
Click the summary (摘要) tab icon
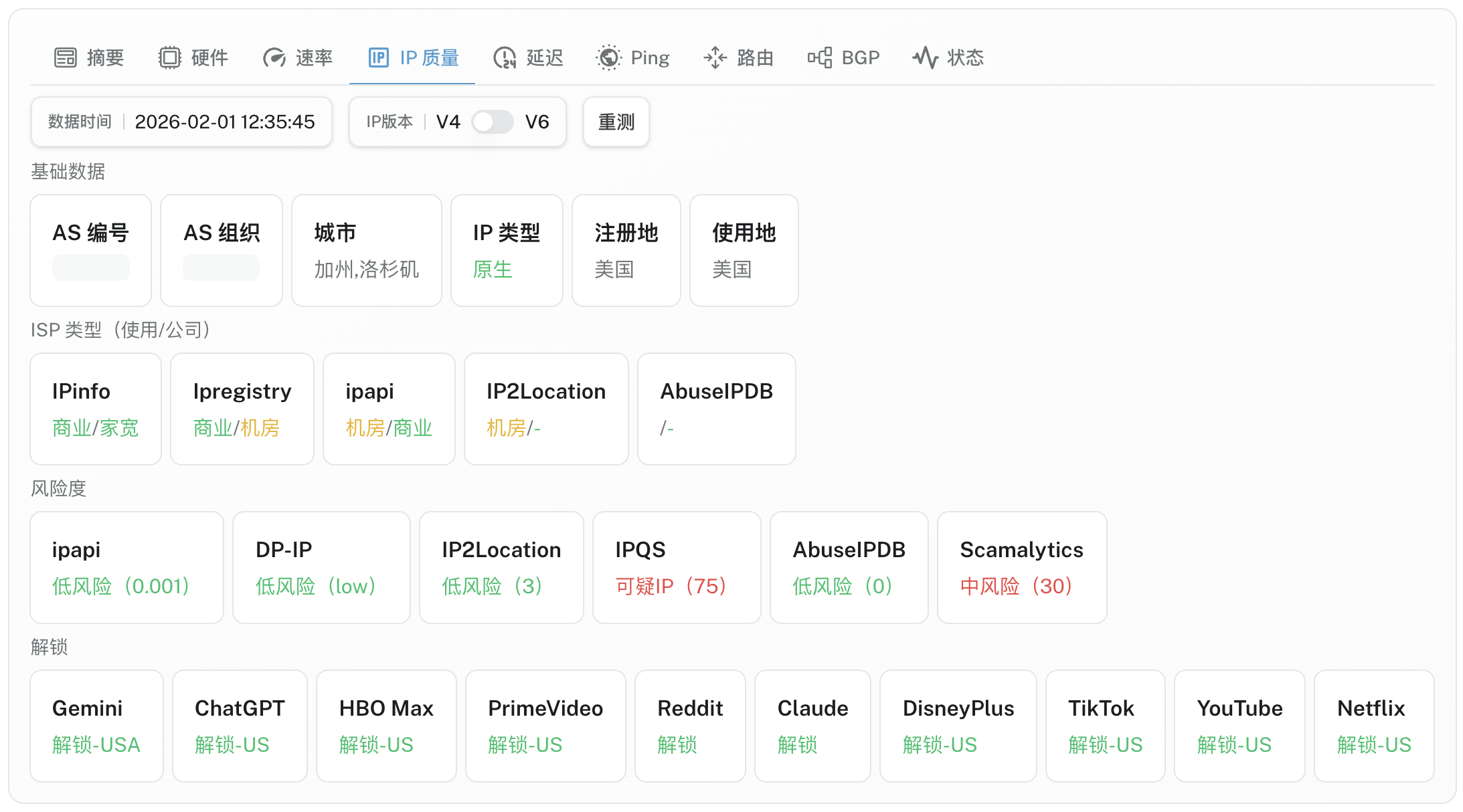(66, 58)
